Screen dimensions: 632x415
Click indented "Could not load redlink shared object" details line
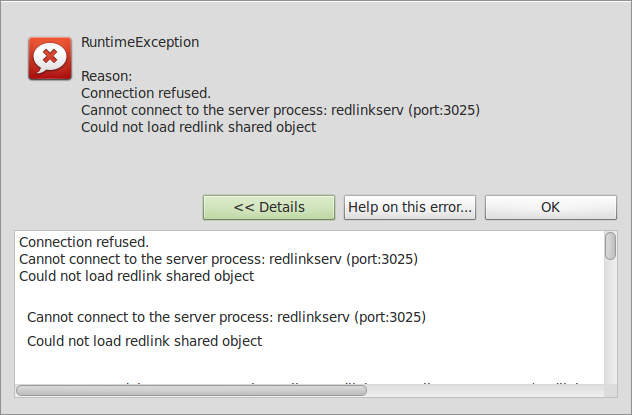(x=144, y=341)
